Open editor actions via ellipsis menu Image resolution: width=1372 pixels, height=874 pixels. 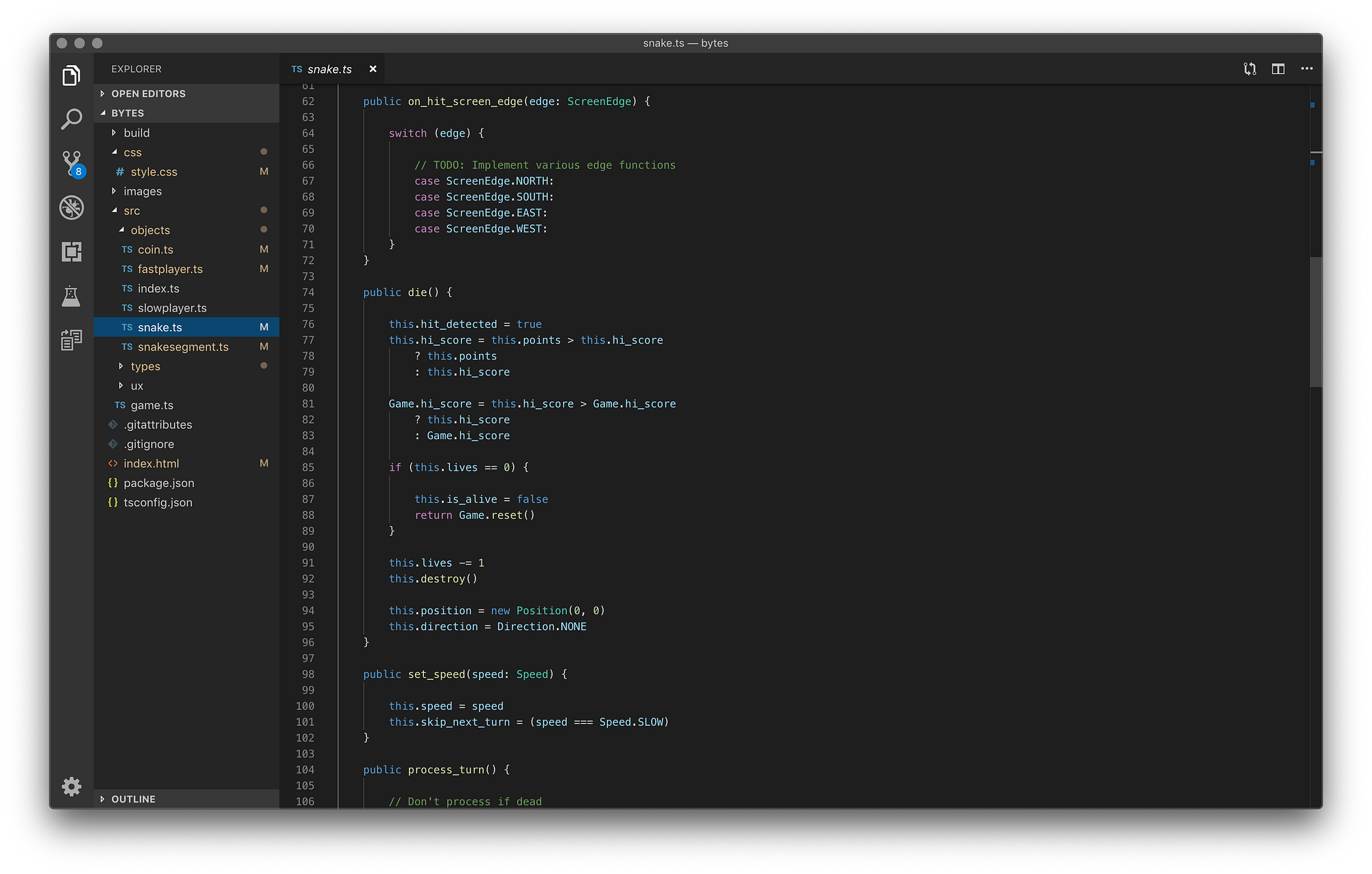click(x=1307, y=69)
